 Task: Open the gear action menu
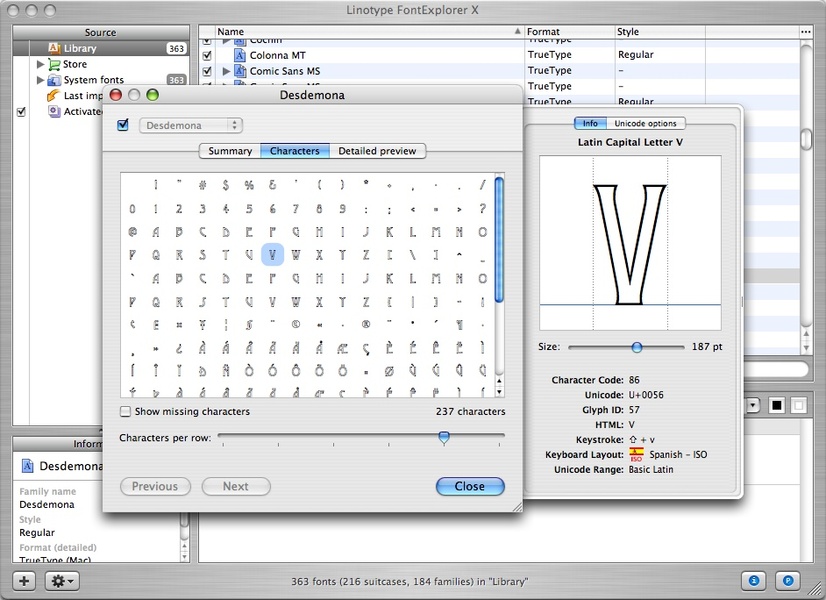(x=61, y=581)
